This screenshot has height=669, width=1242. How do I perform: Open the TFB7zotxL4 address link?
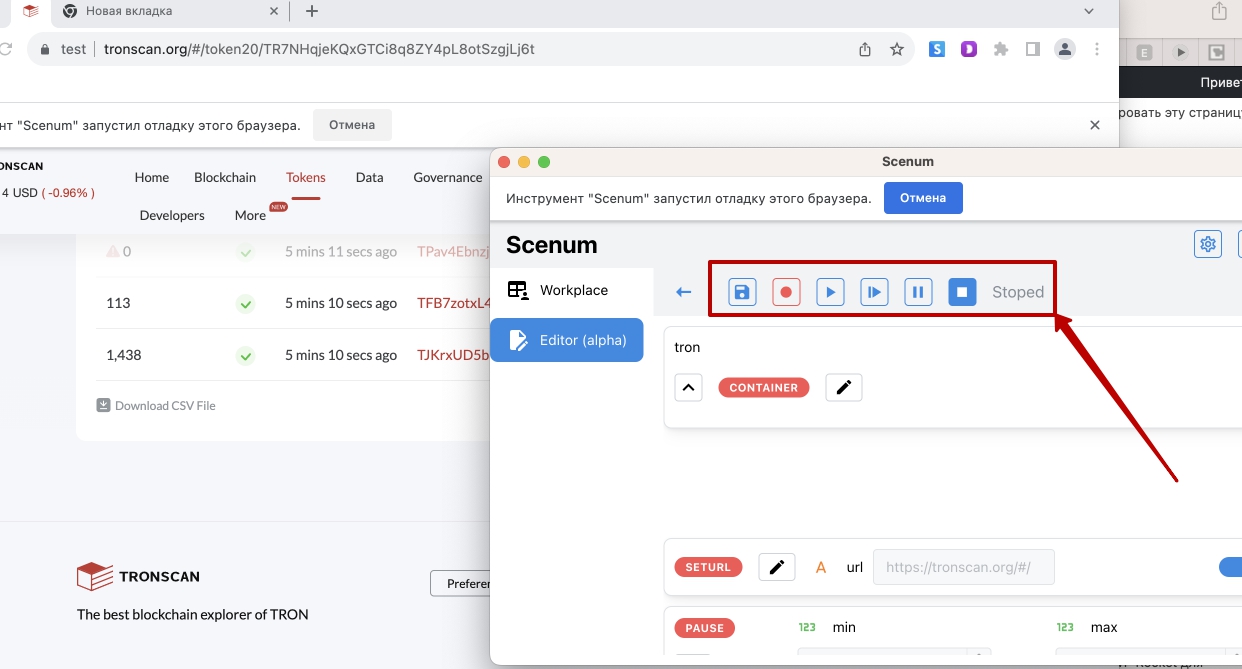(453, 303)
